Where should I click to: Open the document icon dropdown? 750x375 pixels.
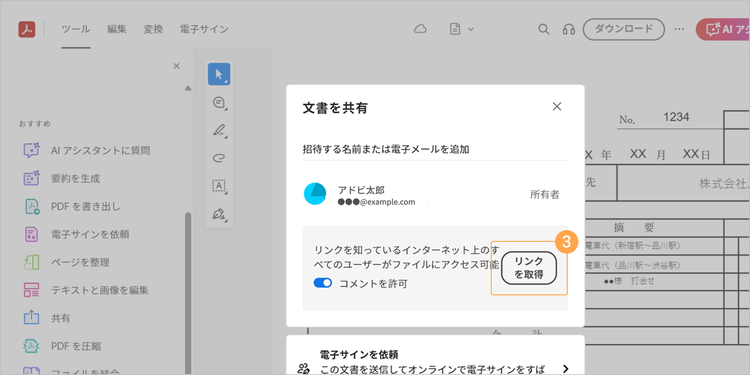(461, 29)
